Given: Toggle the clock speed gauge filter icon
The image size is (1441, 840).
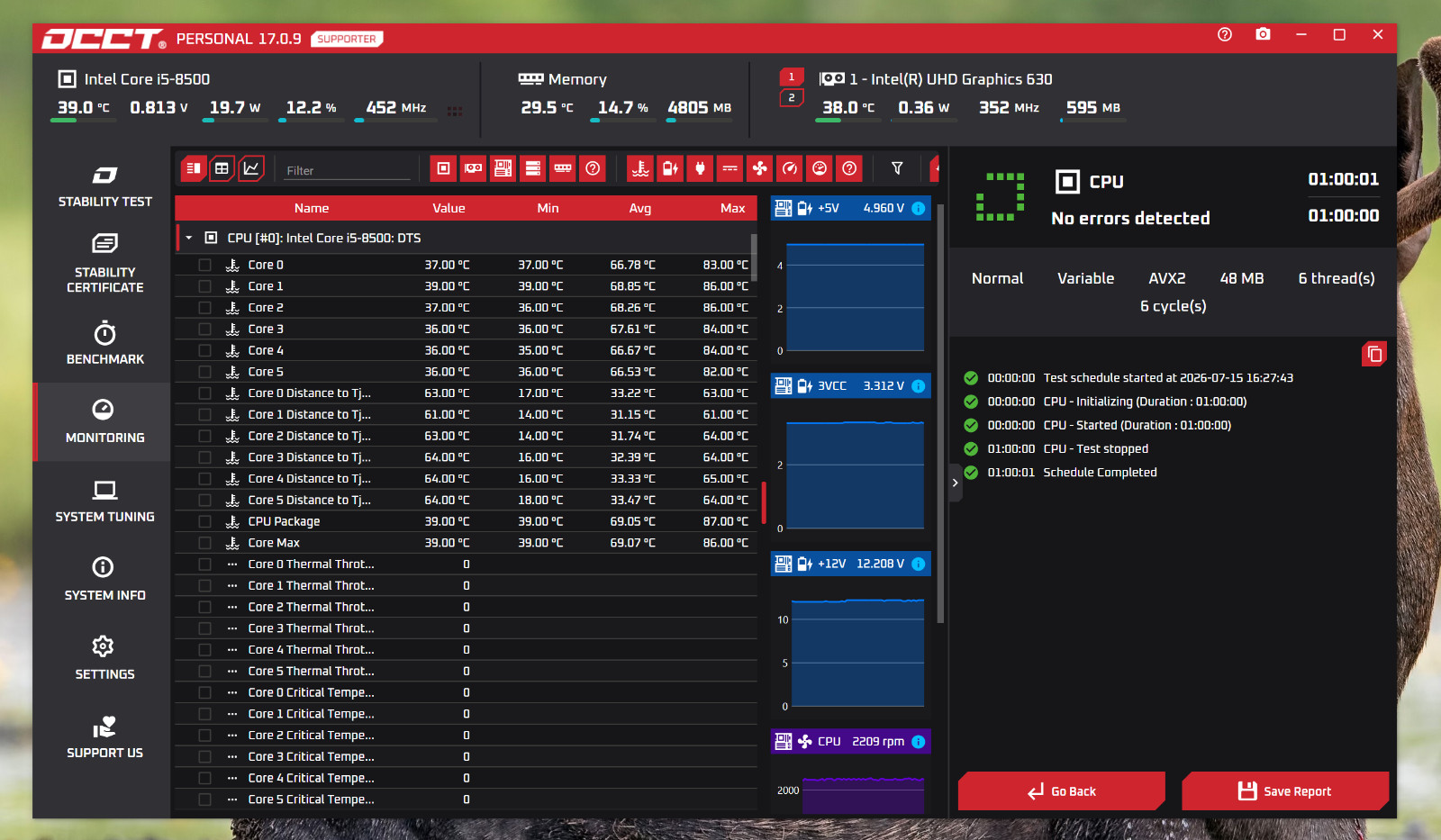Looking at the screenshot, I should pyautogui.click(x=790, y=168).
